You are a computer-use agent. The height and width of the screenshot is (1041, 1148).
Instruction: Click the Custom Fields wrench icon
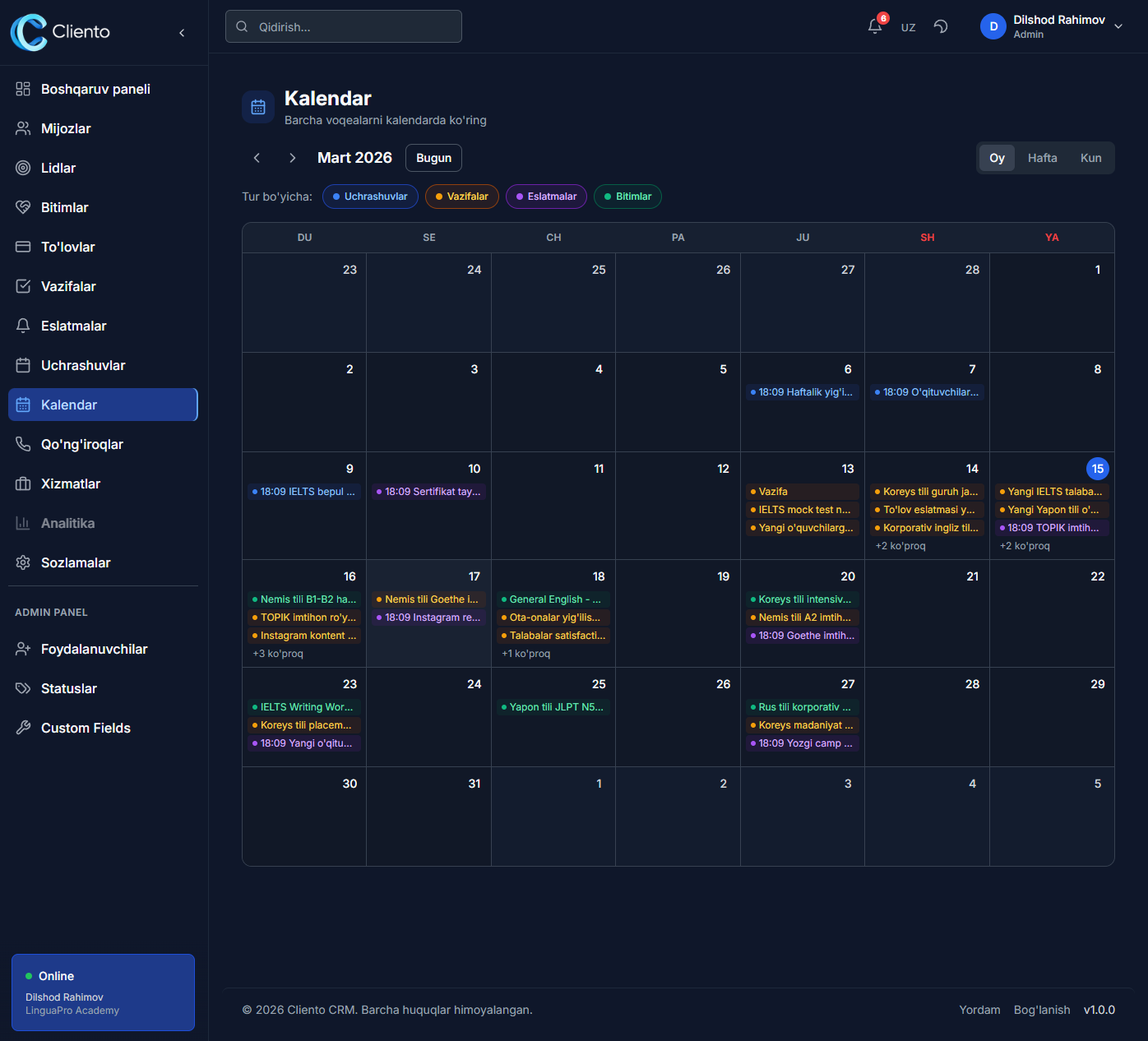click(x=23, y=728)
